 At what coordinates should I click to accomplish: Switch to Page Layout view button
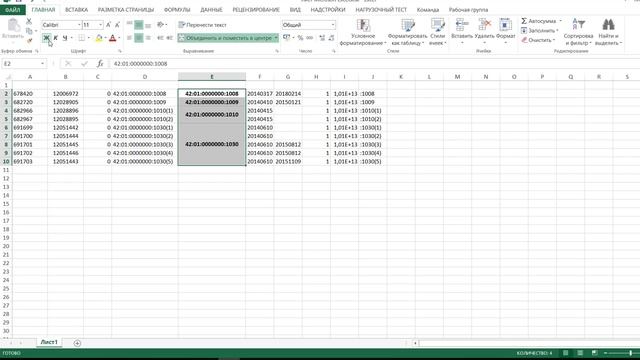point(580,353)
